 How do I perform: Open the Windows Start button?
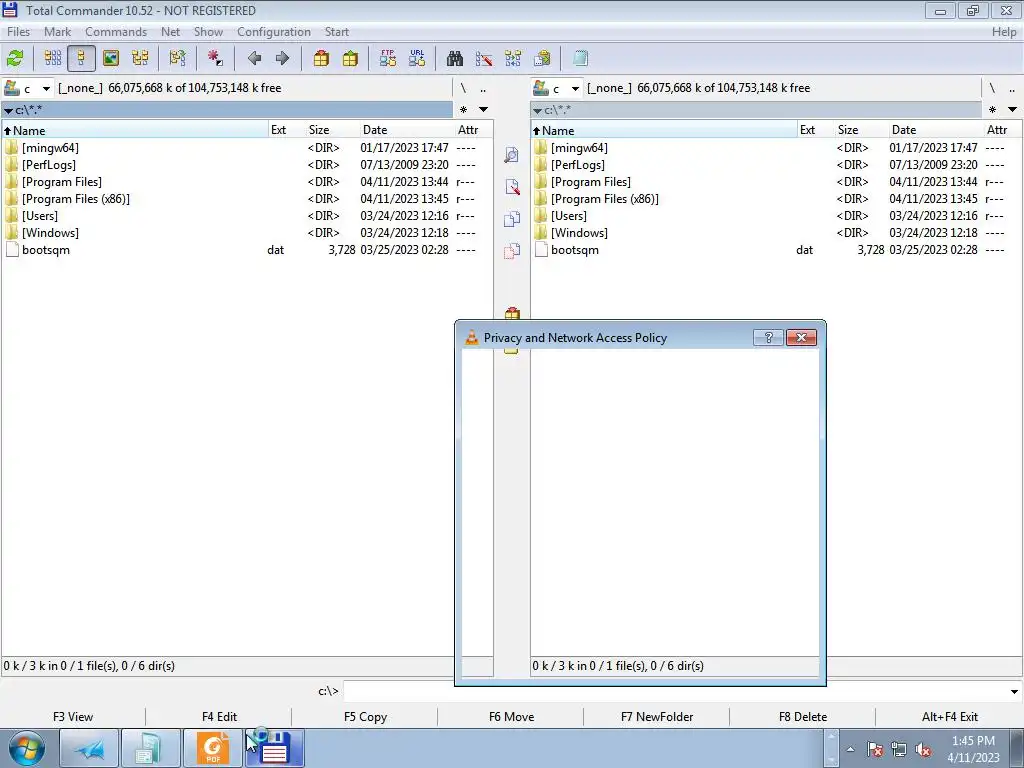(x=26, y=748)
